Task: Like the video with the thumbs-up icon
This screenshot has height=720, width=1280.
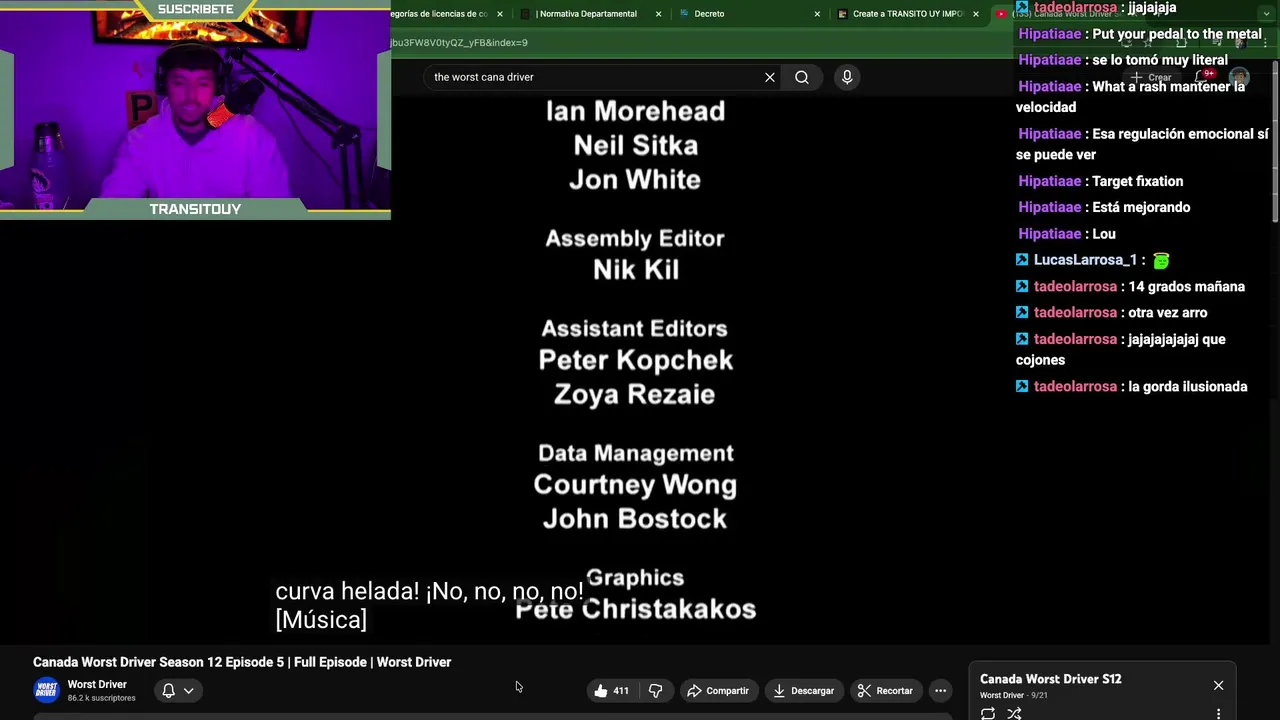Action: pyautogui.click(x=601, y=690)
